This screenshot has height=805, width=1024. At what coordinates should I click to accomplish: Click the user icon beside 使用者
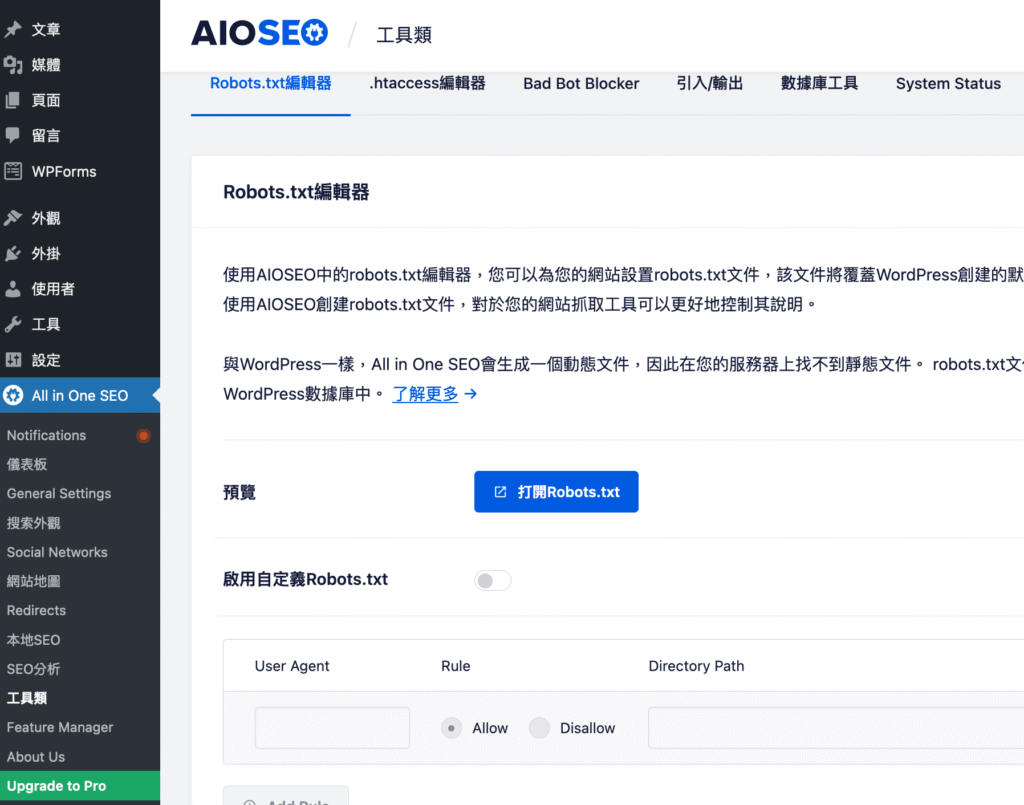coord(13,289)
